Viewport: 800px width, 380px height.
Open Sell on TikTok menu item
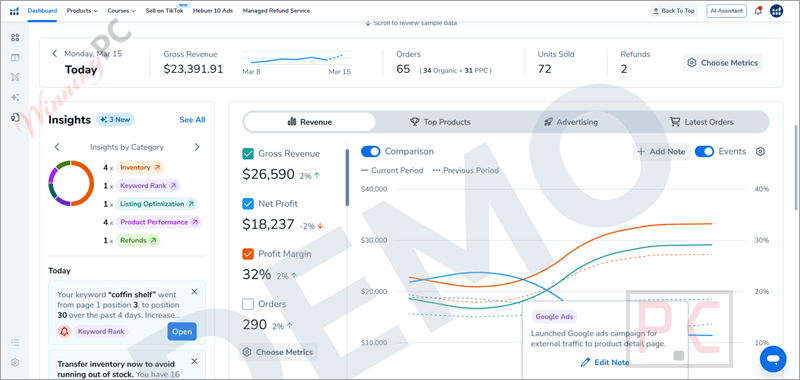(x=164, y=11)
